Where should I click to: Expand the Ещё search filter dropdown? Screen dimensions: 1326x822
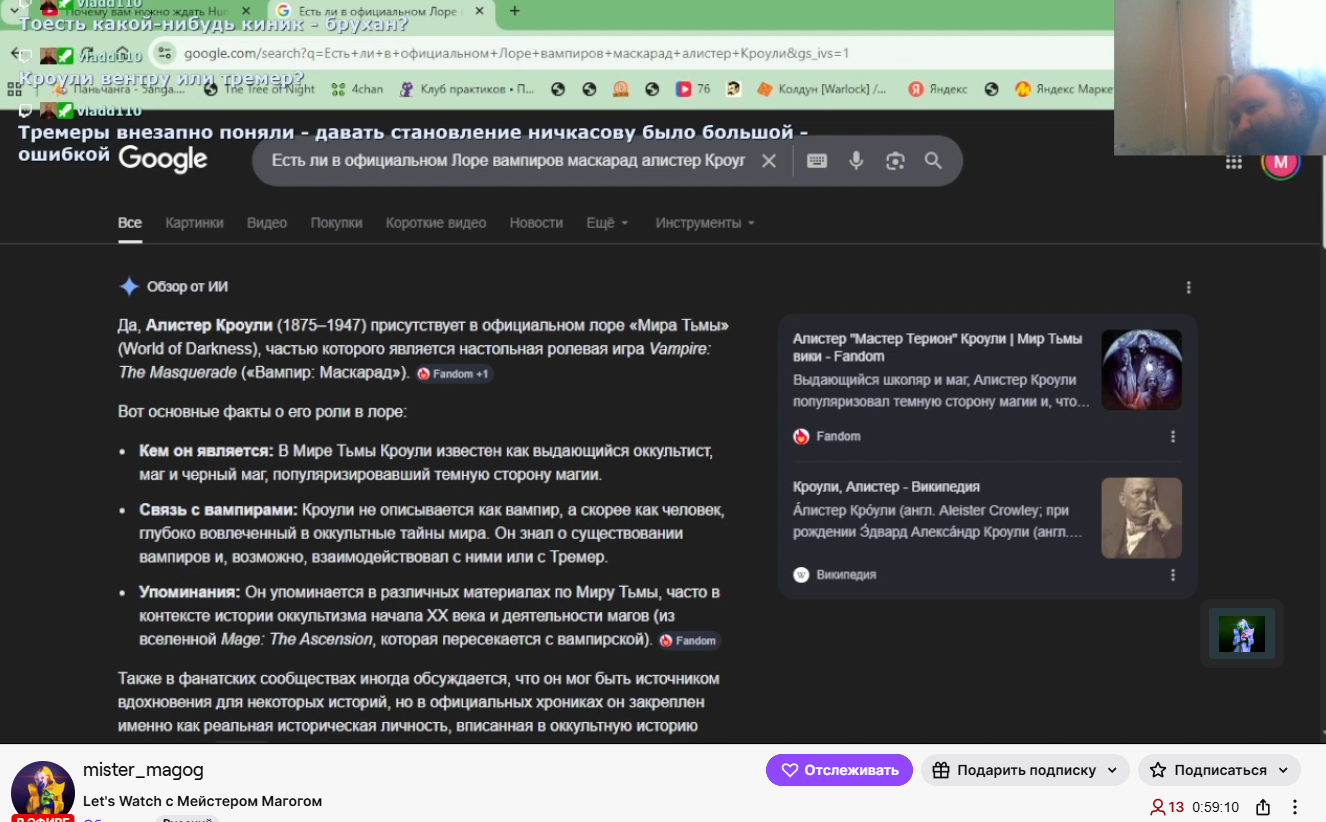(607, 223)
